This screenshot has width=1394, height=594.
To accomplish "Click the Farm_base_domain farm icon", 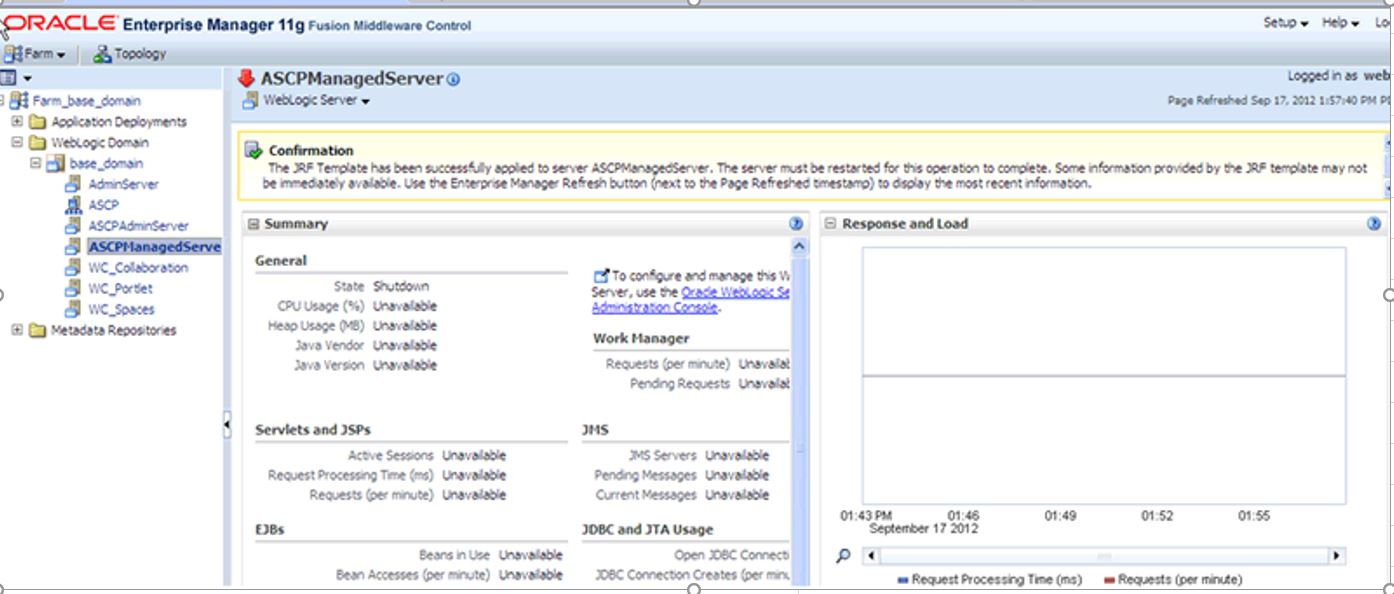I will [x=20, y=101].
